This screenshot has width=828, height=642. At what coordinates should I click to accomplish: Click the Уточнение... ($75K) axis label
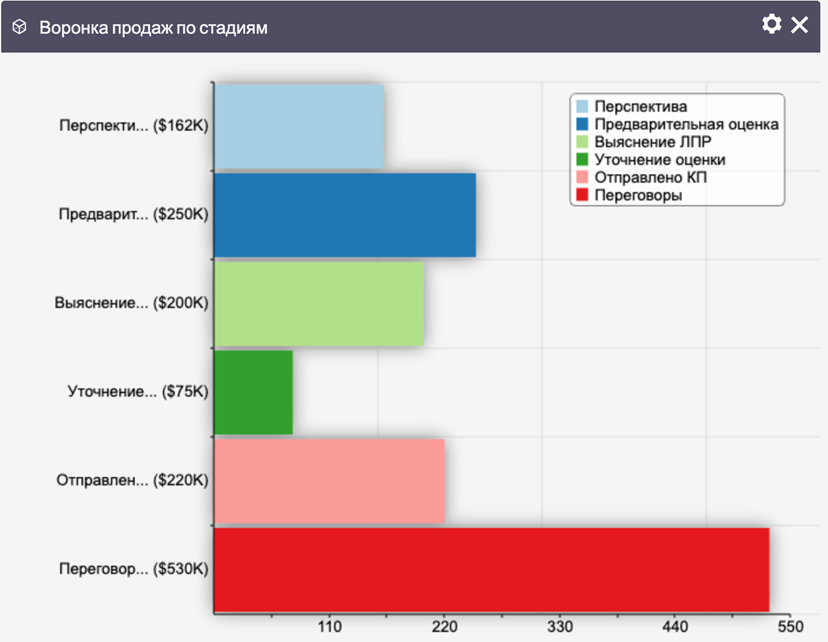click(137, 392)
